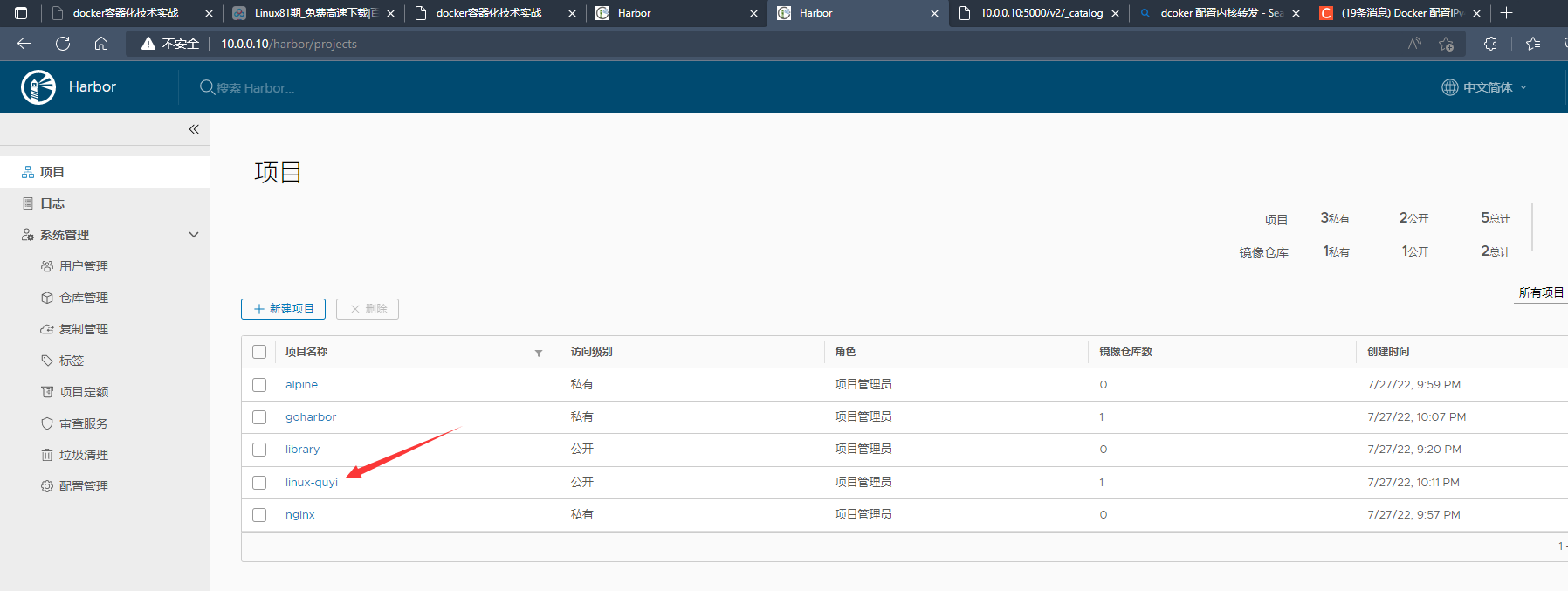Close the dcoker 配置内核转发 tab

click(1296, 13)
